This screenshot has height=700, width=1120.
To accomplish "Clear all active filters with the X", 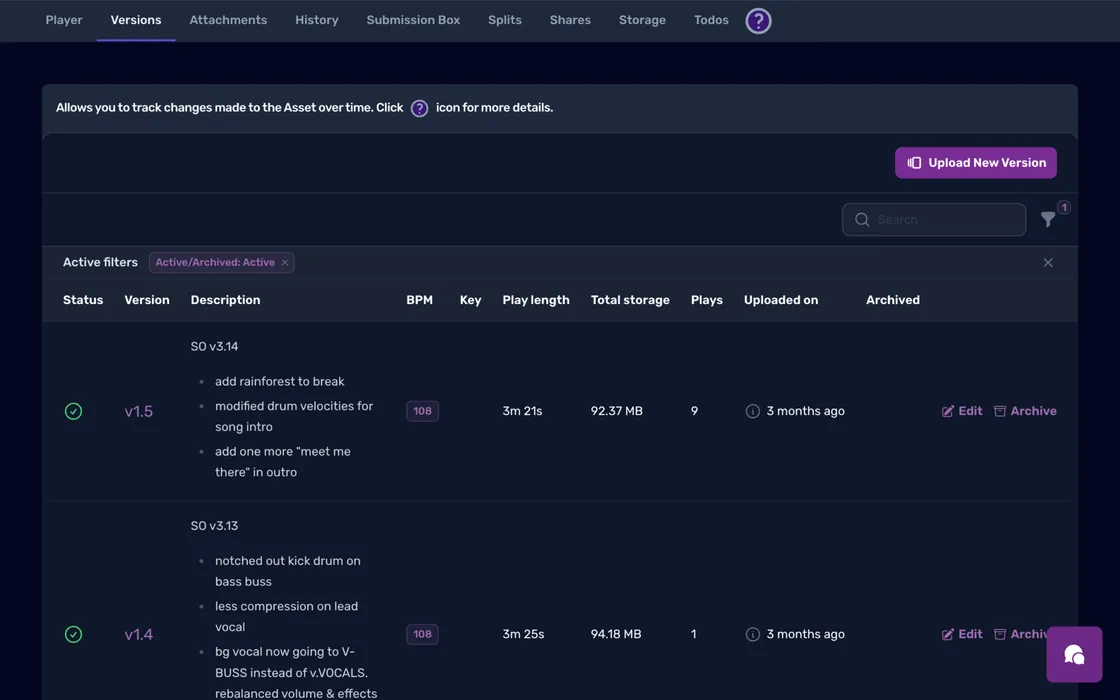I will [1048, 263].
